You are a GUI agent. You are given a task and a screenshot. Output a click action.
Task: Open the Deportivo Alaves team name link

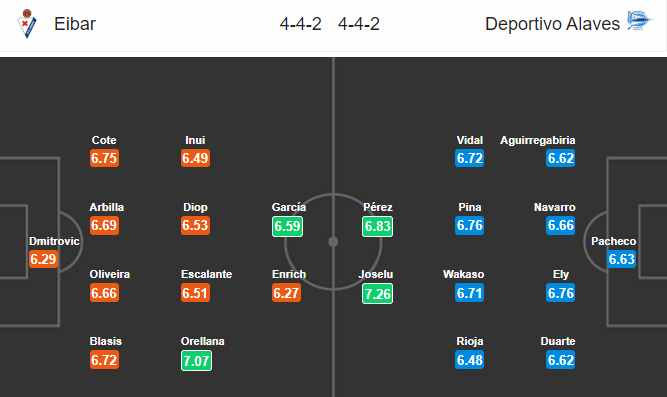552,24
